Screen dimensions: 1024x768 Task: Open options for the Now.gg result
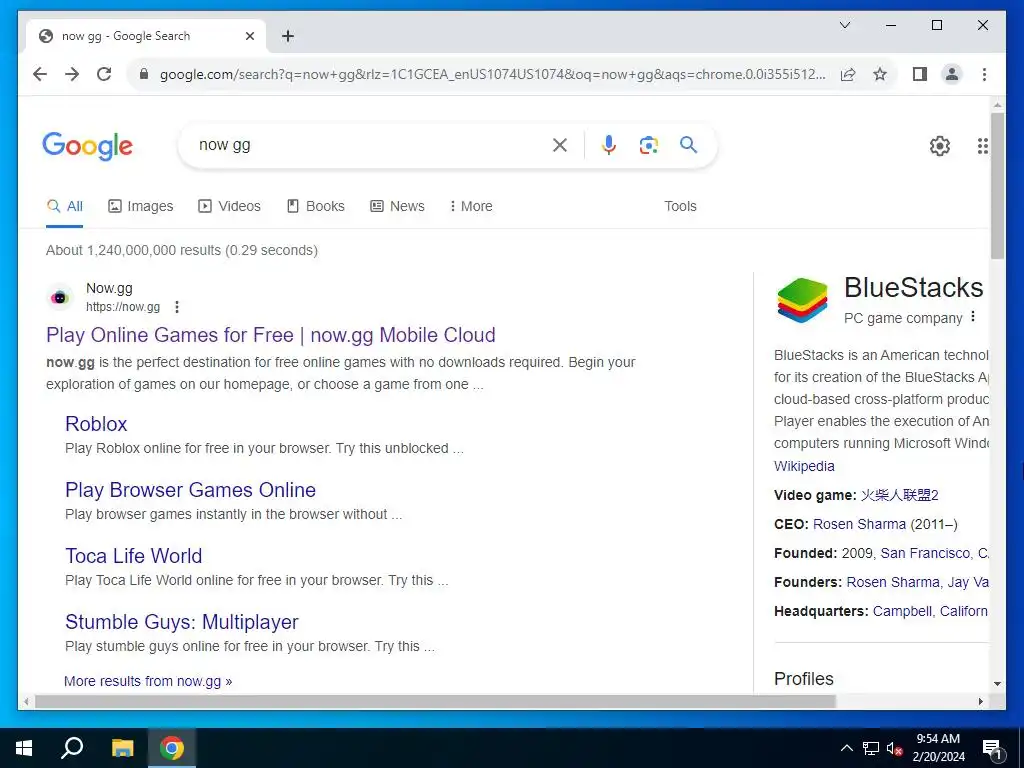click(x=176, y=307)
